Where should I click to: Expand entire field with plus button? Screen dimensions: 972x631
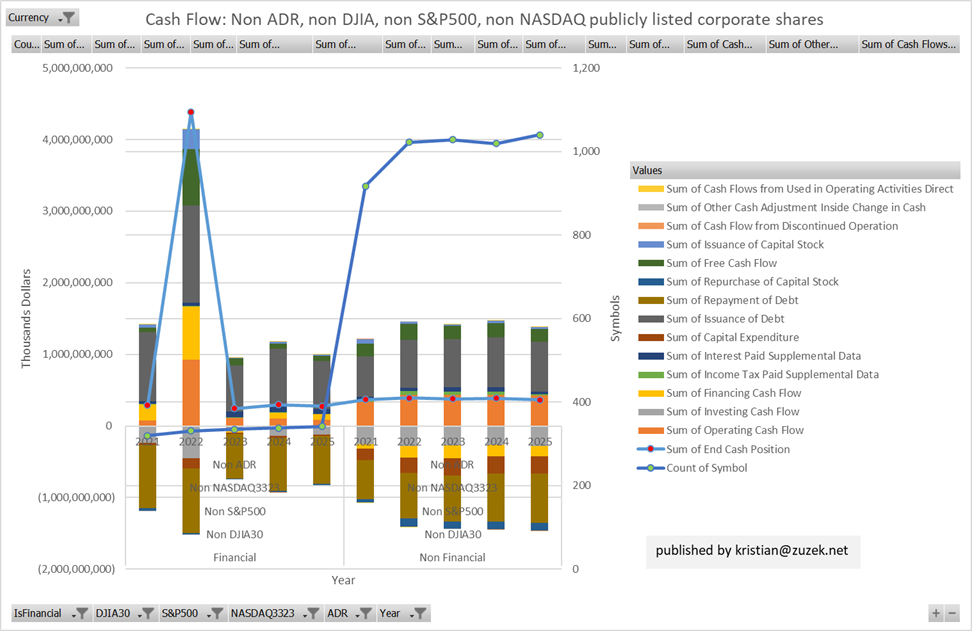point(935,613)
